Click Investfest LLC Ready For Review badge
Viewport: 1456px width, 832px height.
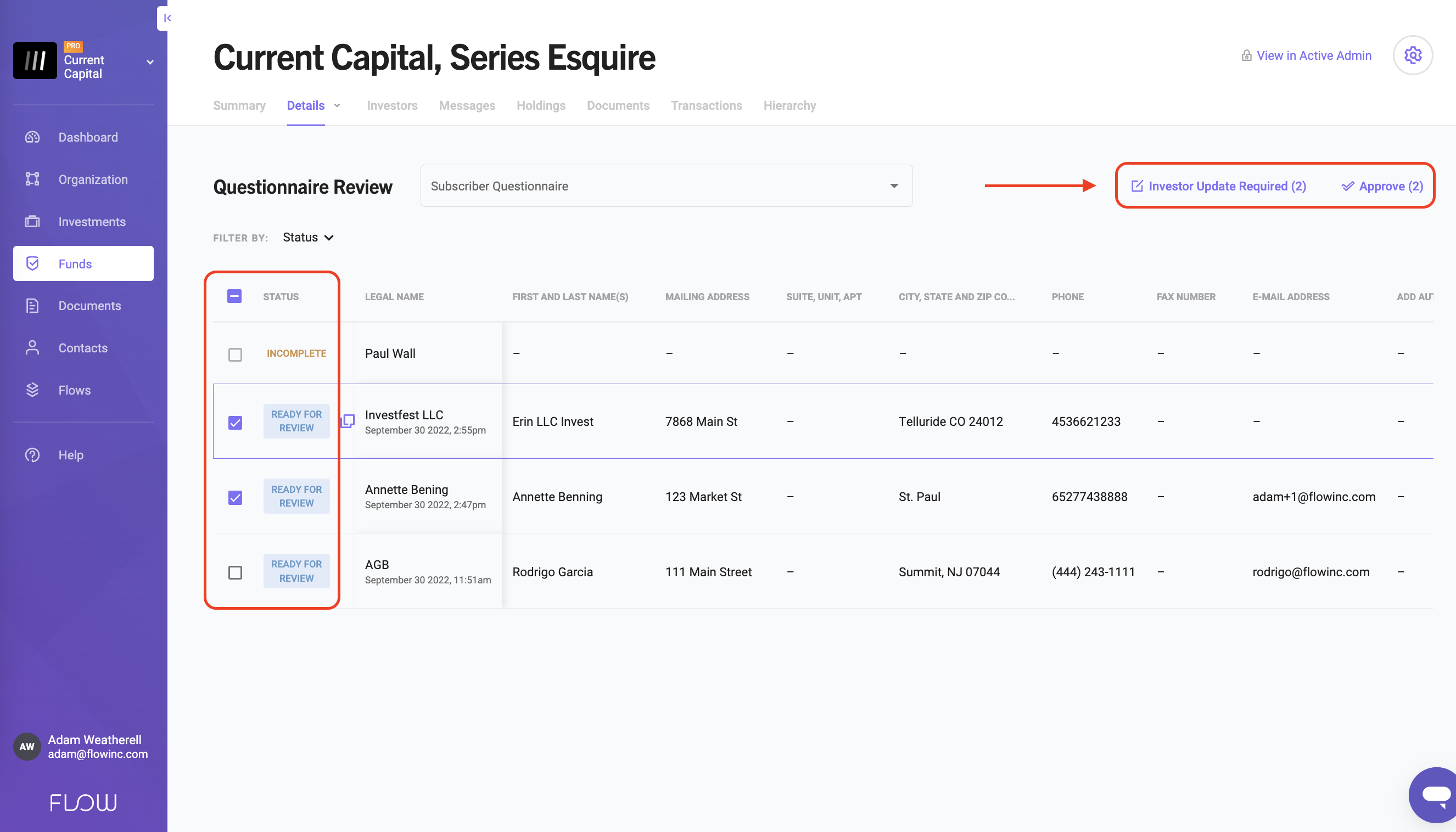click(296, 421)
